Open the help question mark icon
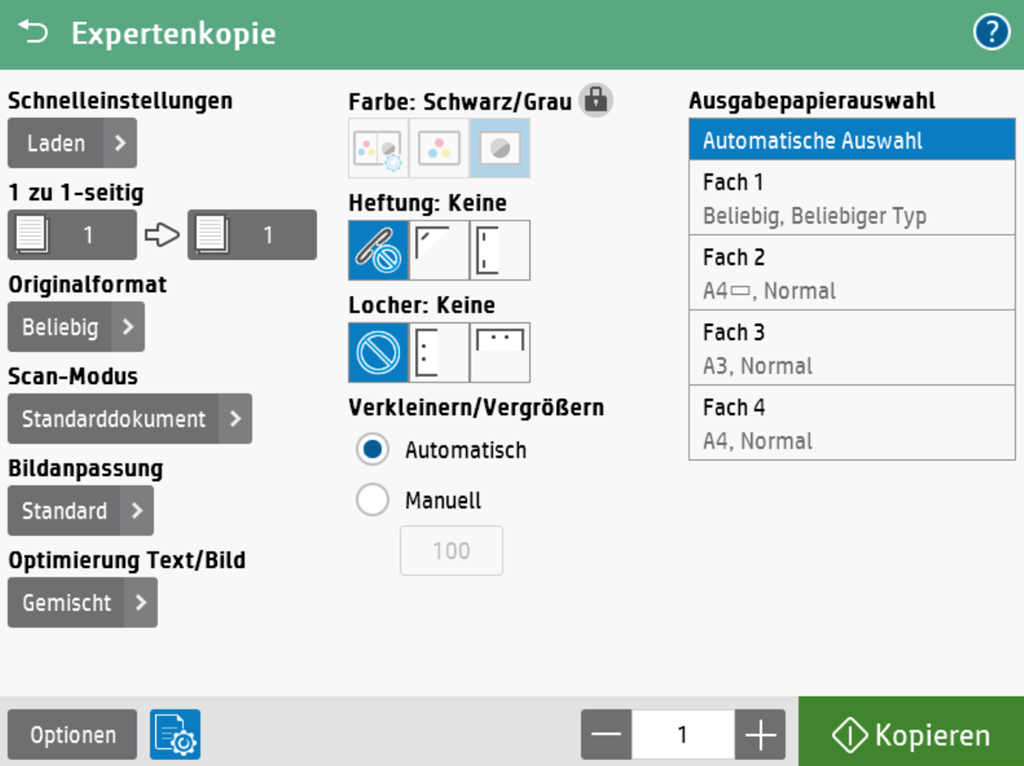The image size is (1024, 766). click(990, 33)
